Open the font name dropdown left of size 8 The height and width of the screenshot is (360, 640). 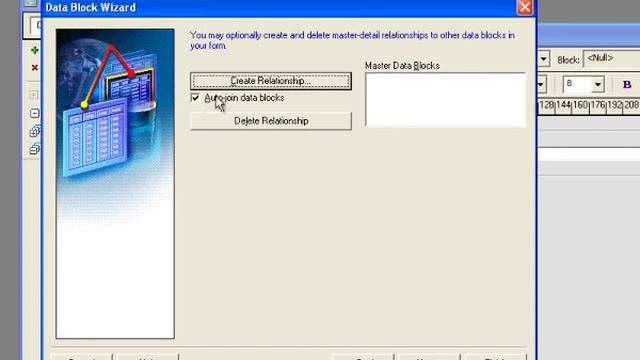pyautogui.click(x=541, y=85)
